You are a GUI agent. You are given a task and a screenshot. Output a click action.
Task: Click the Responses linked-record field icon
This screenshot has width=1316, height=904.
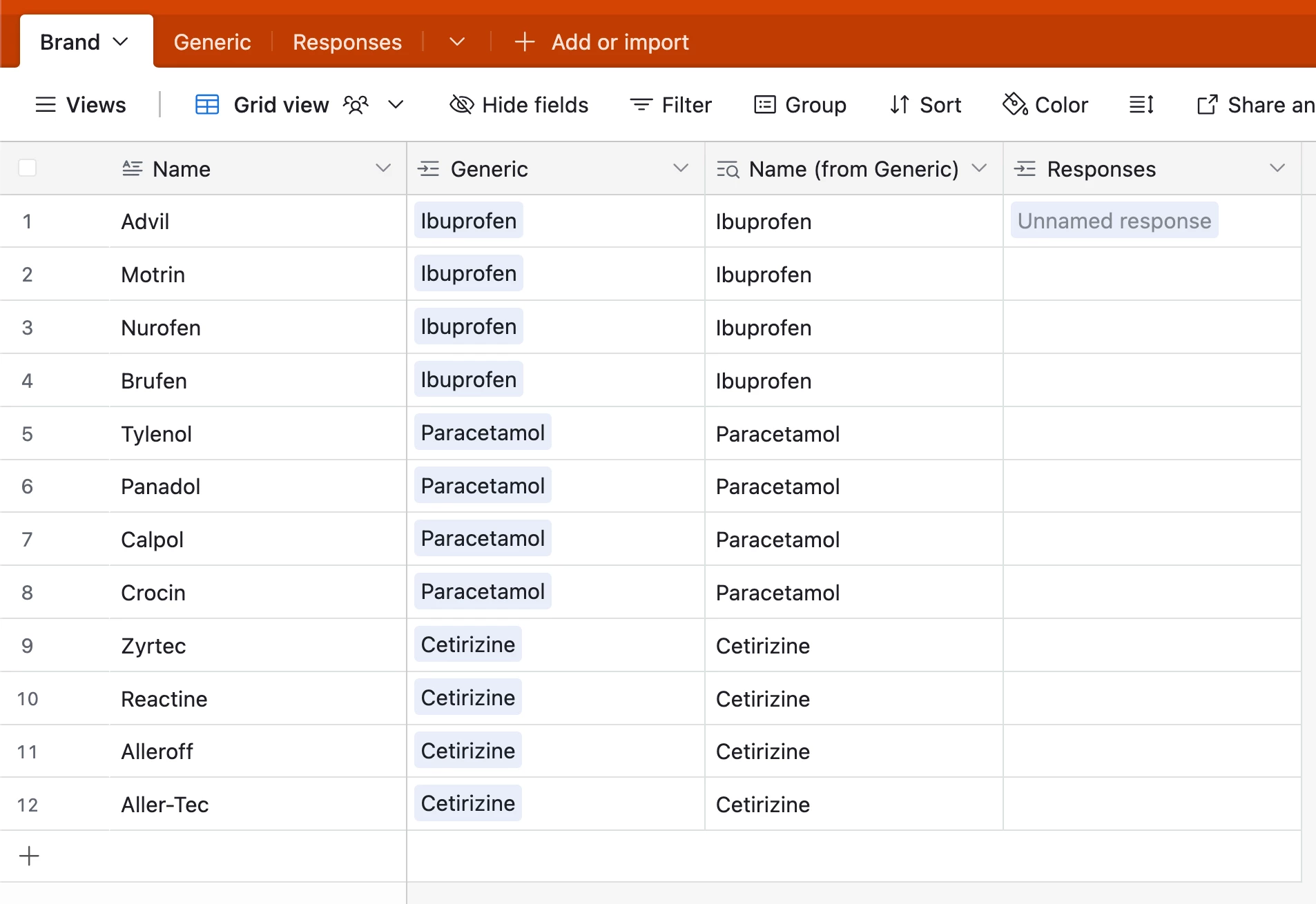point(1025,168)
